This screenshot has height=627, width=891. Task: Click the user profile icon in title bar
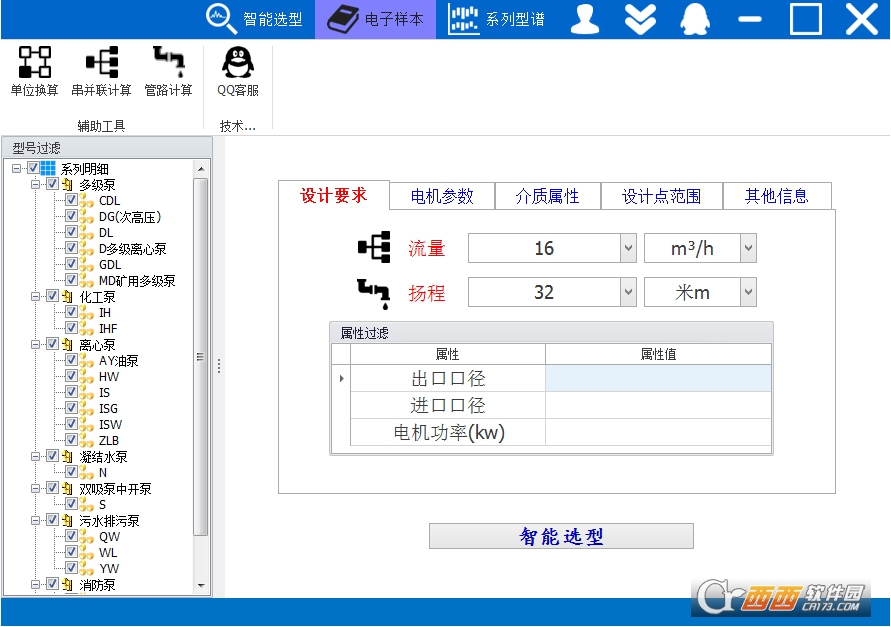(x=585, y=19)
